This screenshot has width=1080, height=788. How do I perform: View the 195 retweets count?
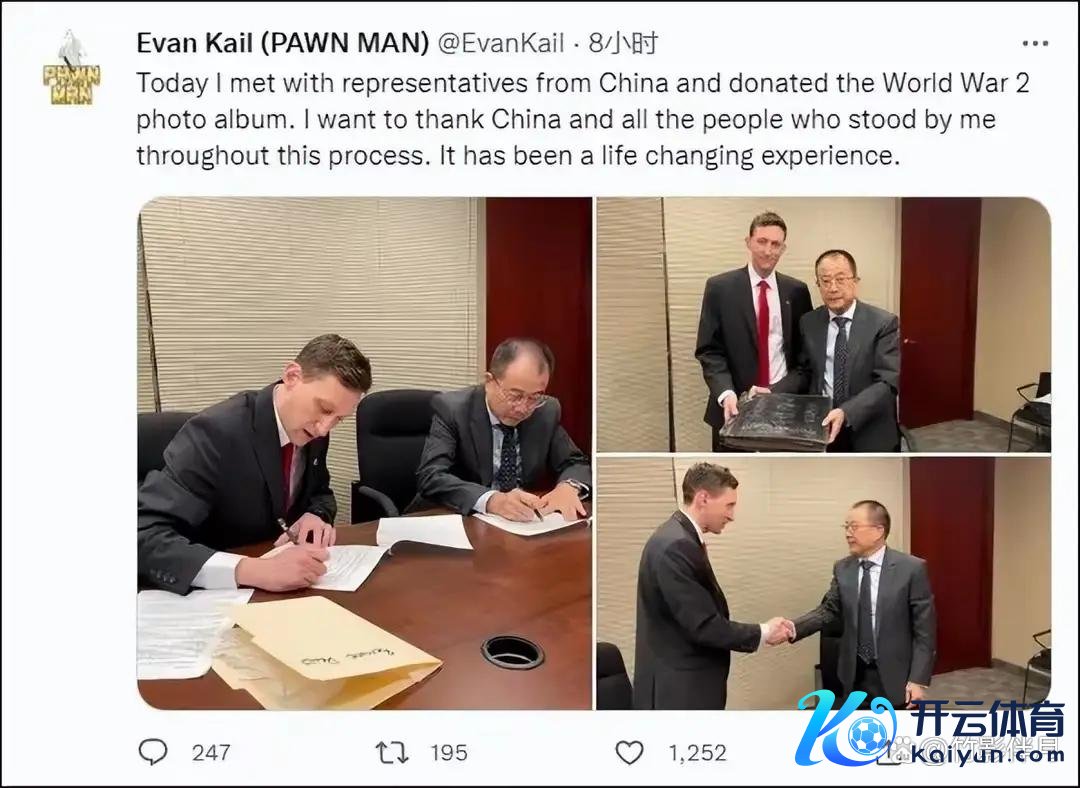(449, 752)
